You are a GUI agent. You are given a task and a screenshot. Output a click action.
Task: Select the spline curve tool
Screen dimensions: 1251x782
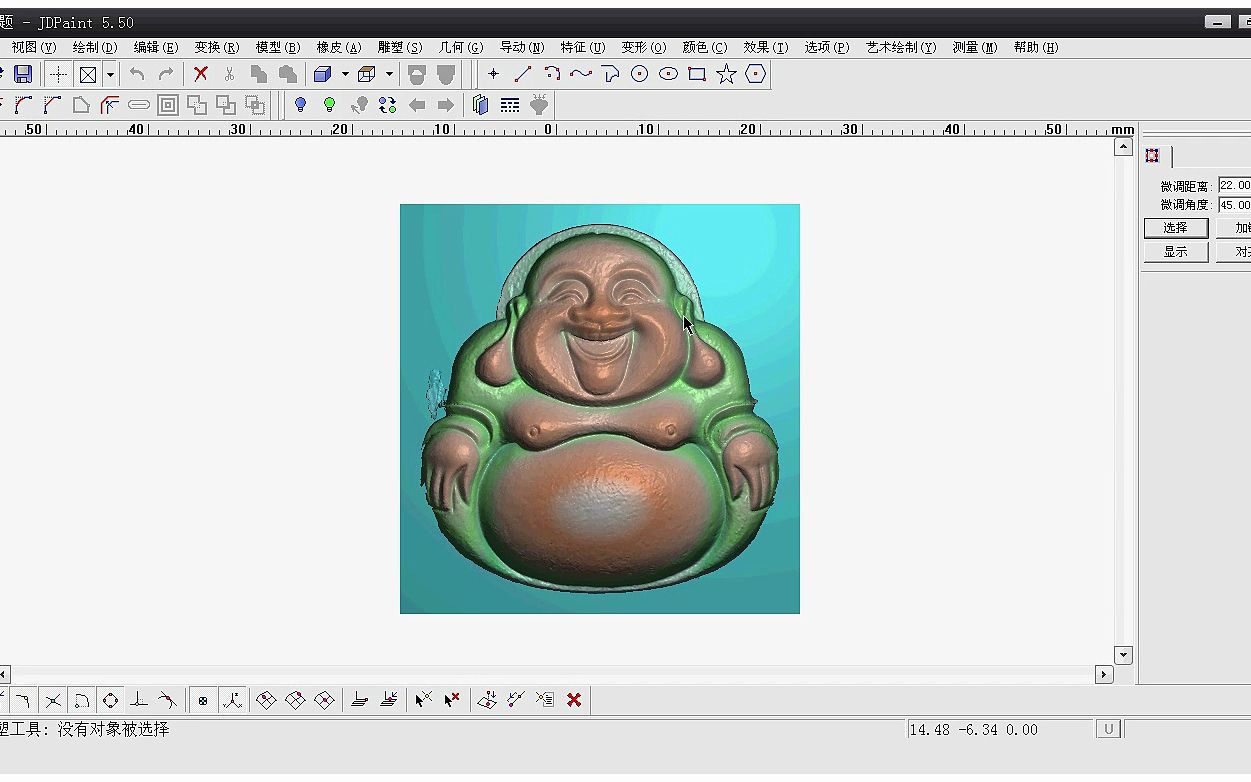[x=581, y=74]
